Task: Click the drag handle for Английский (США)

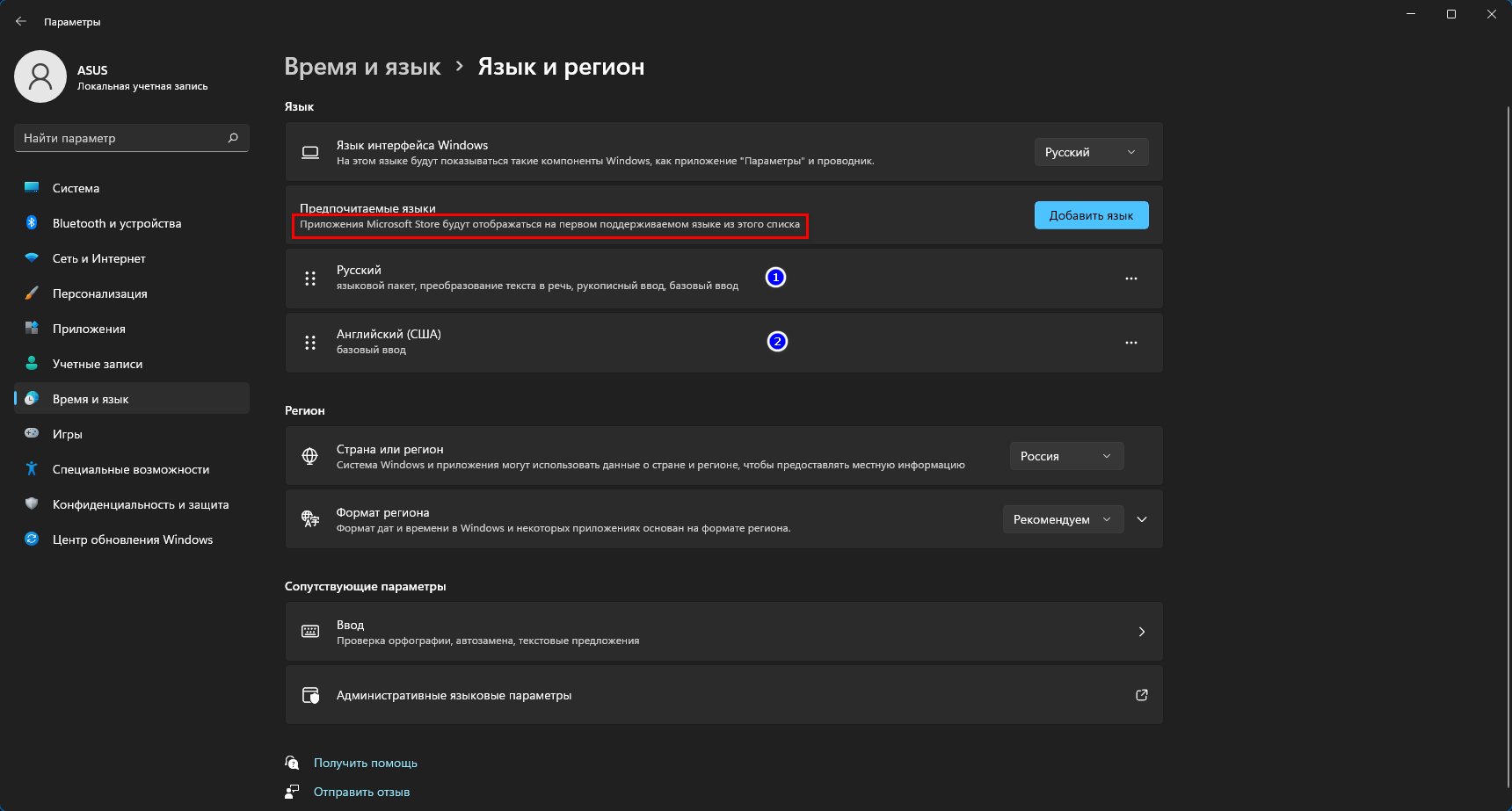Action: pos(310,343)
